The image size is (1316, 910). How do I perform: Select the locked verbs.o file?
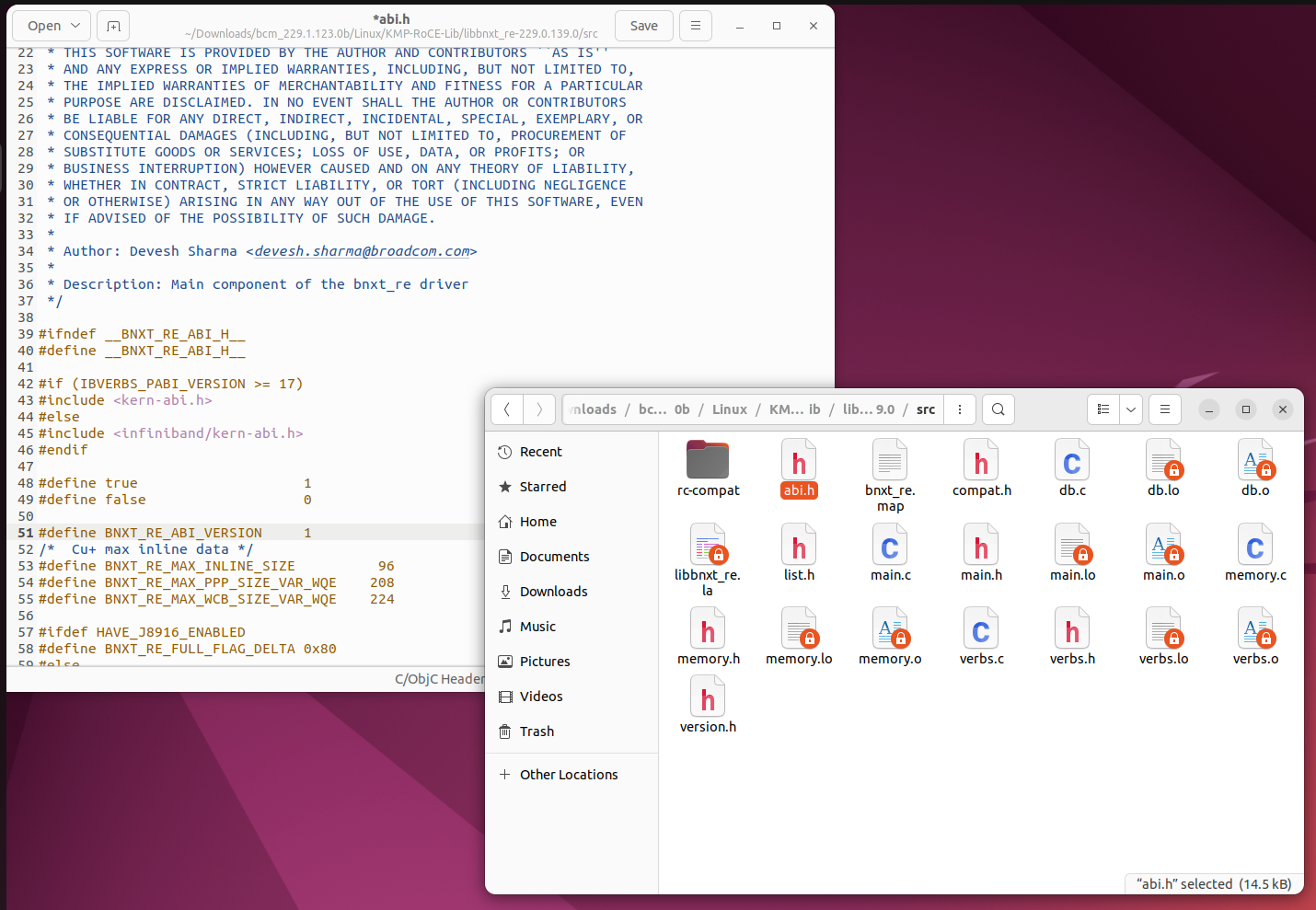(1255, 636)
